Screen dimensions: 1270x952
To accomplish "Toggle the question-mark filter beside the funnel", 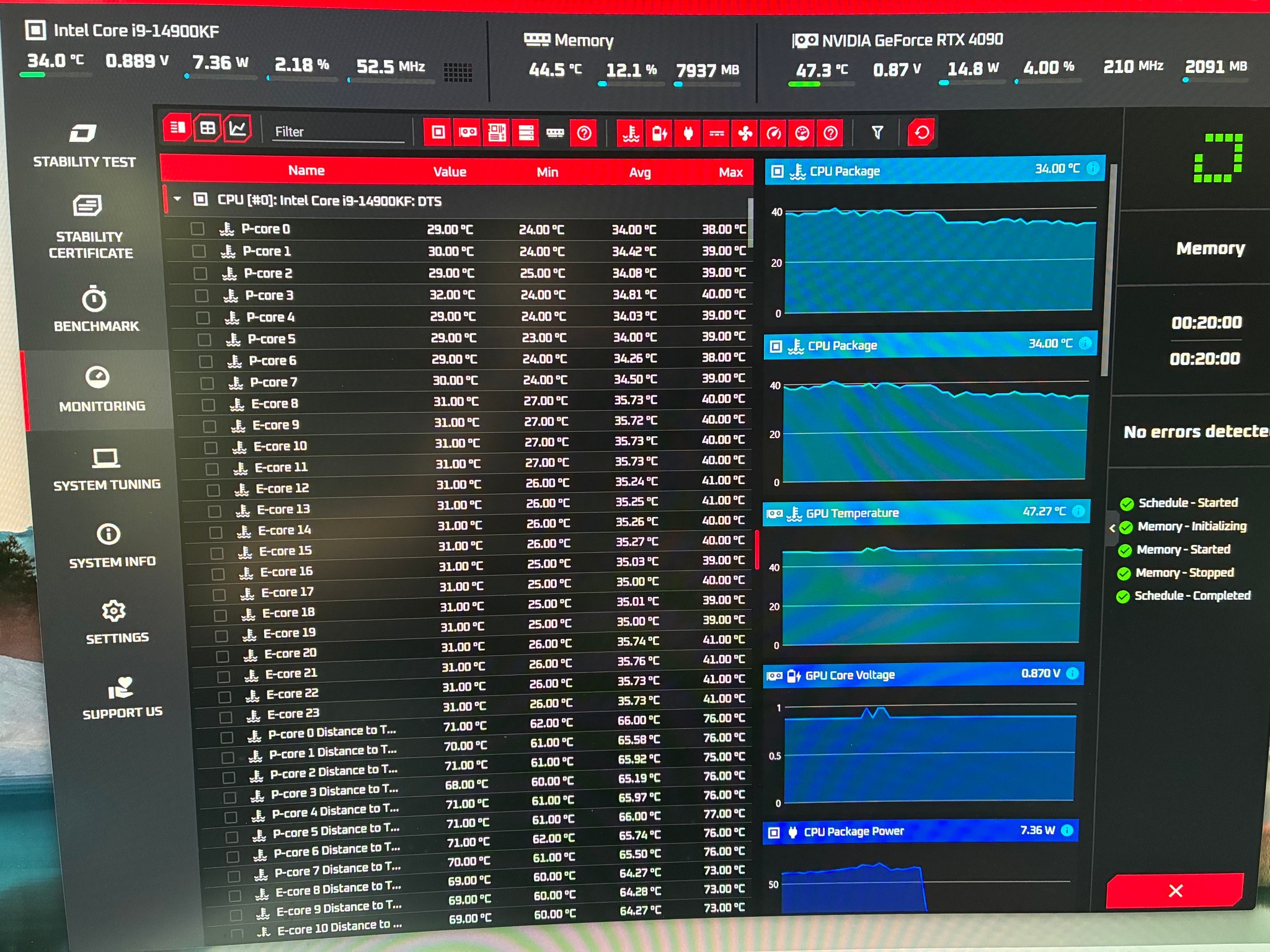I will click(x=830, y=133).
